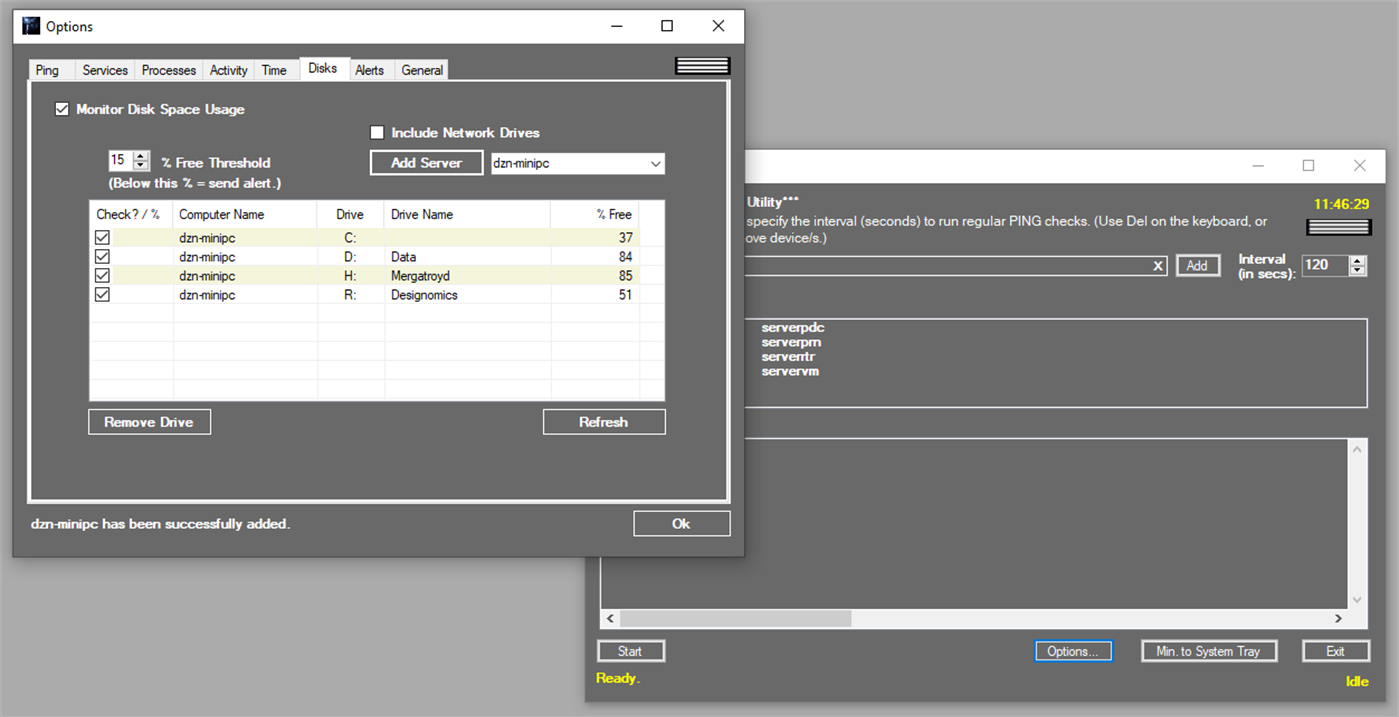1399x717 pixels.
Task: Click the Options window app icon
Action: pos(30,26)
